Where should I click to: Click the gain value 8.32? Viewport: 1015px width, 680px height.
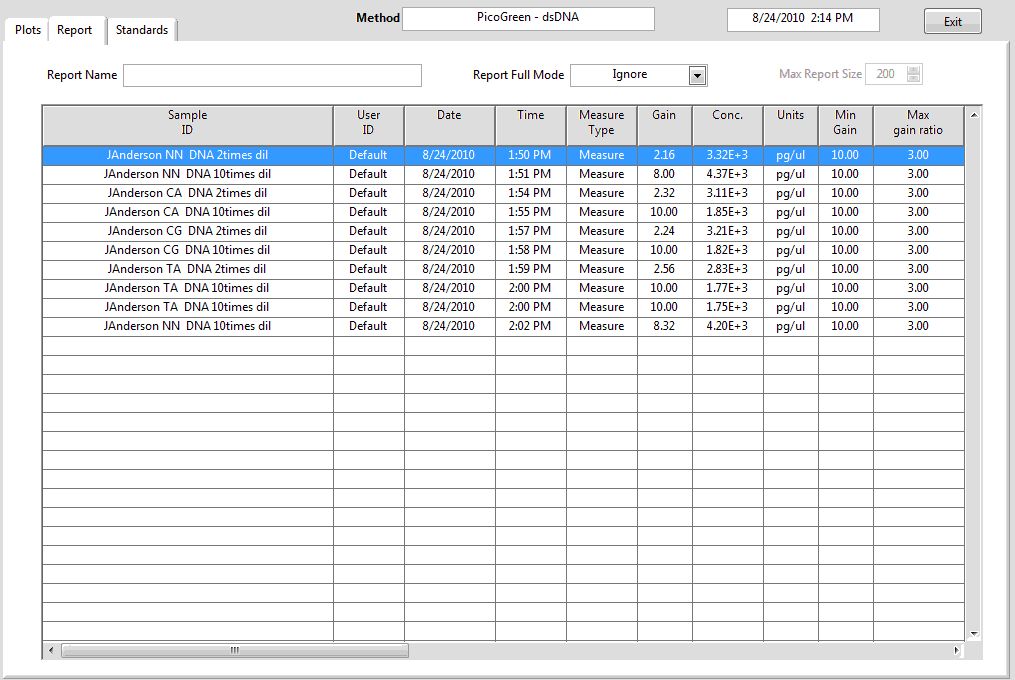coord(664,326)
